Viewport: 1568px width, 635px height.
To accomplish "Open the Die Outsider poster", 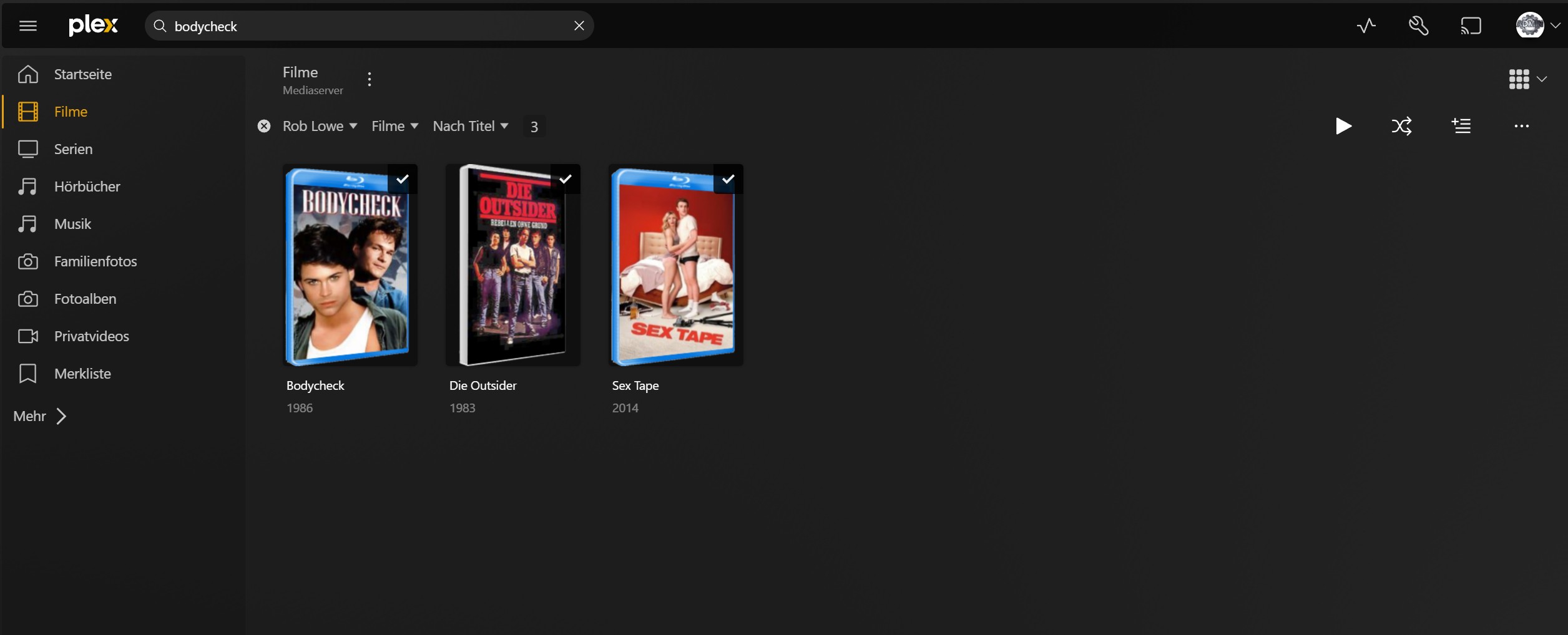I will [x=513, y=265].
